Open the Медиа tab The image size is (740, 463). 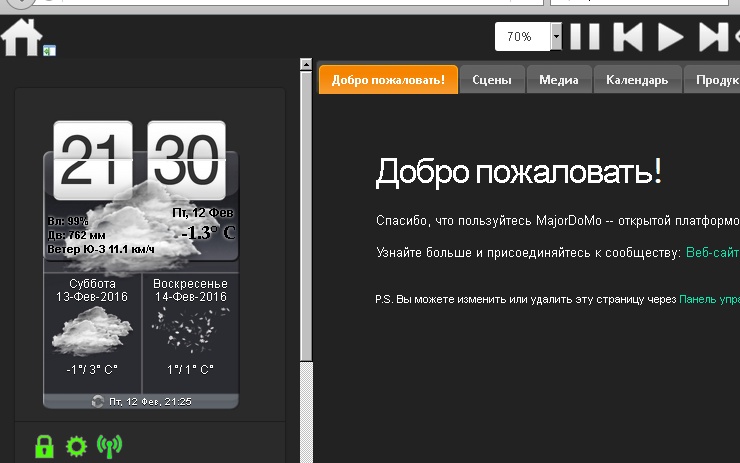559,80
